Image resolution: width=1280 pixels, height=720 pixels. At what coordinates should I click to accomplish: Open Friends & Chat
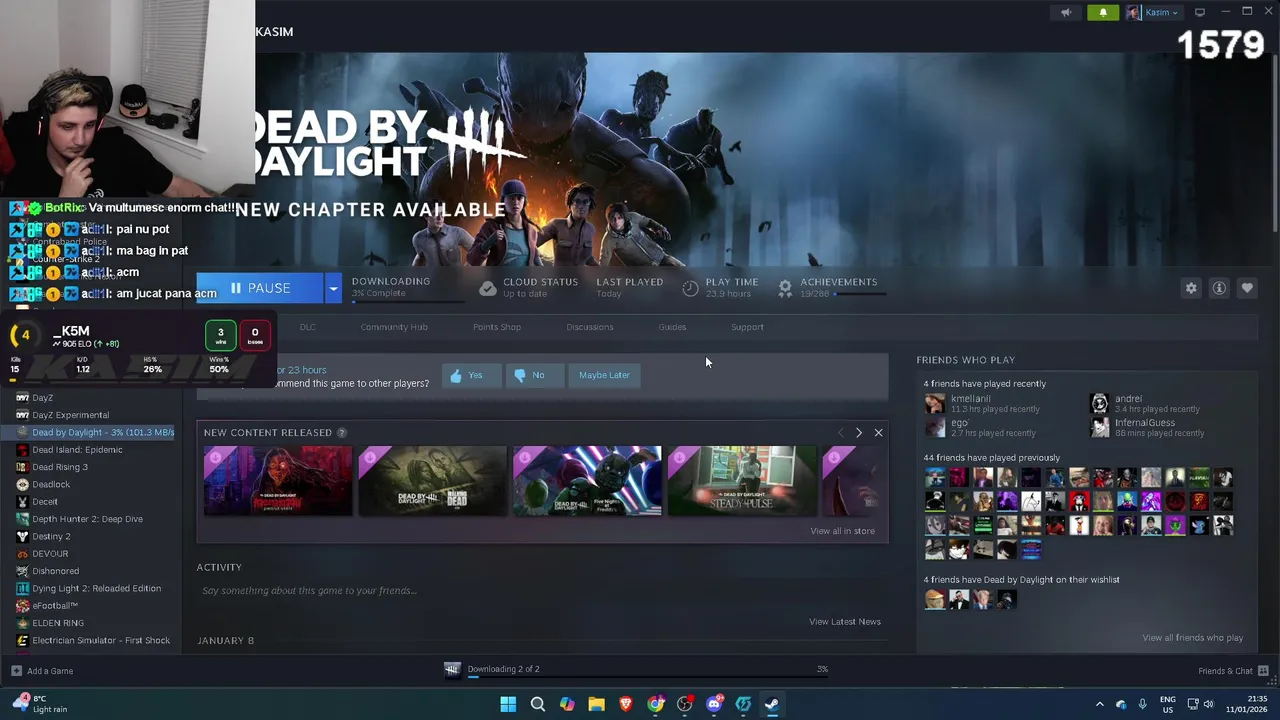point(1233,671)
